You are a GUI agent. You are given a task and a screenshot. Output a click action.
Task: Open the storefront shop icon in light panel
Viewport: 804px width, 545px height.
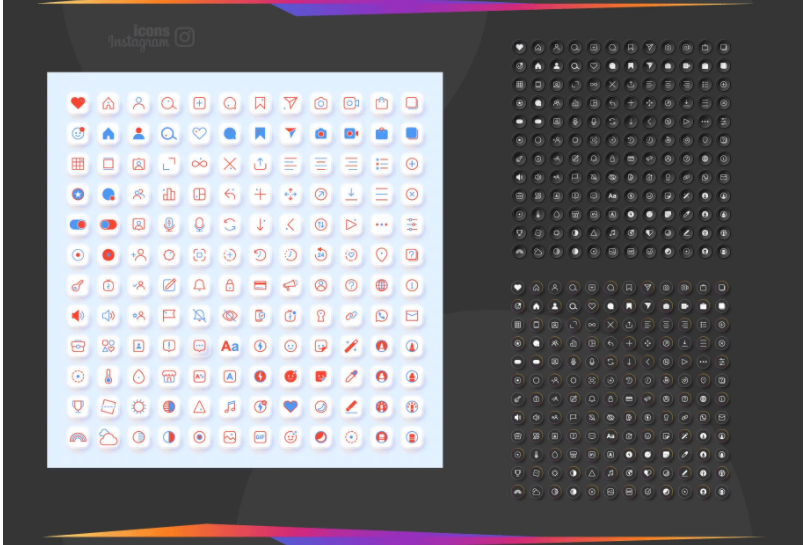tap(169, 377)
